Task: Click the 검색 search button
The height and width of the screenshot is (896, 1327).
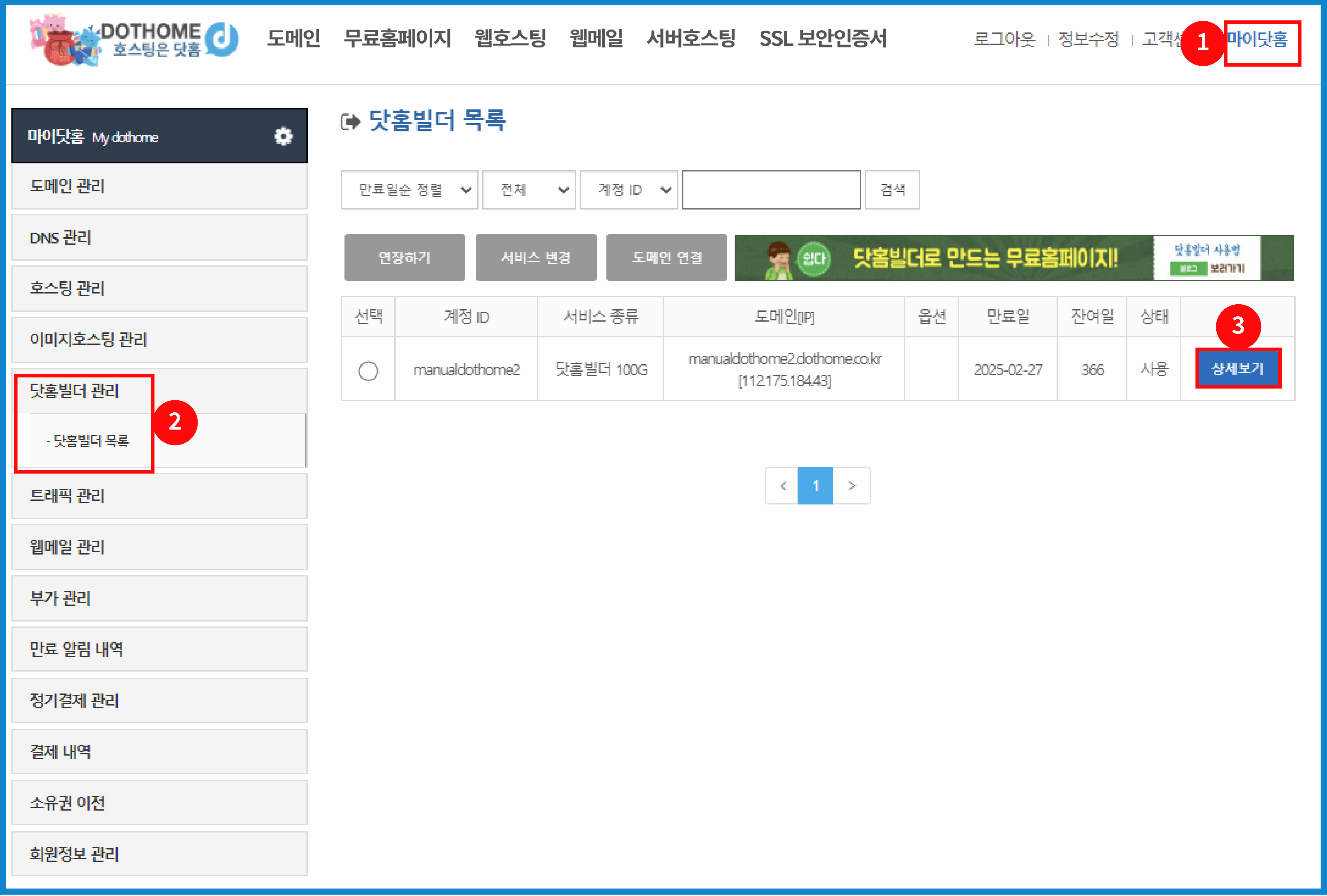Action: point(892,190)
